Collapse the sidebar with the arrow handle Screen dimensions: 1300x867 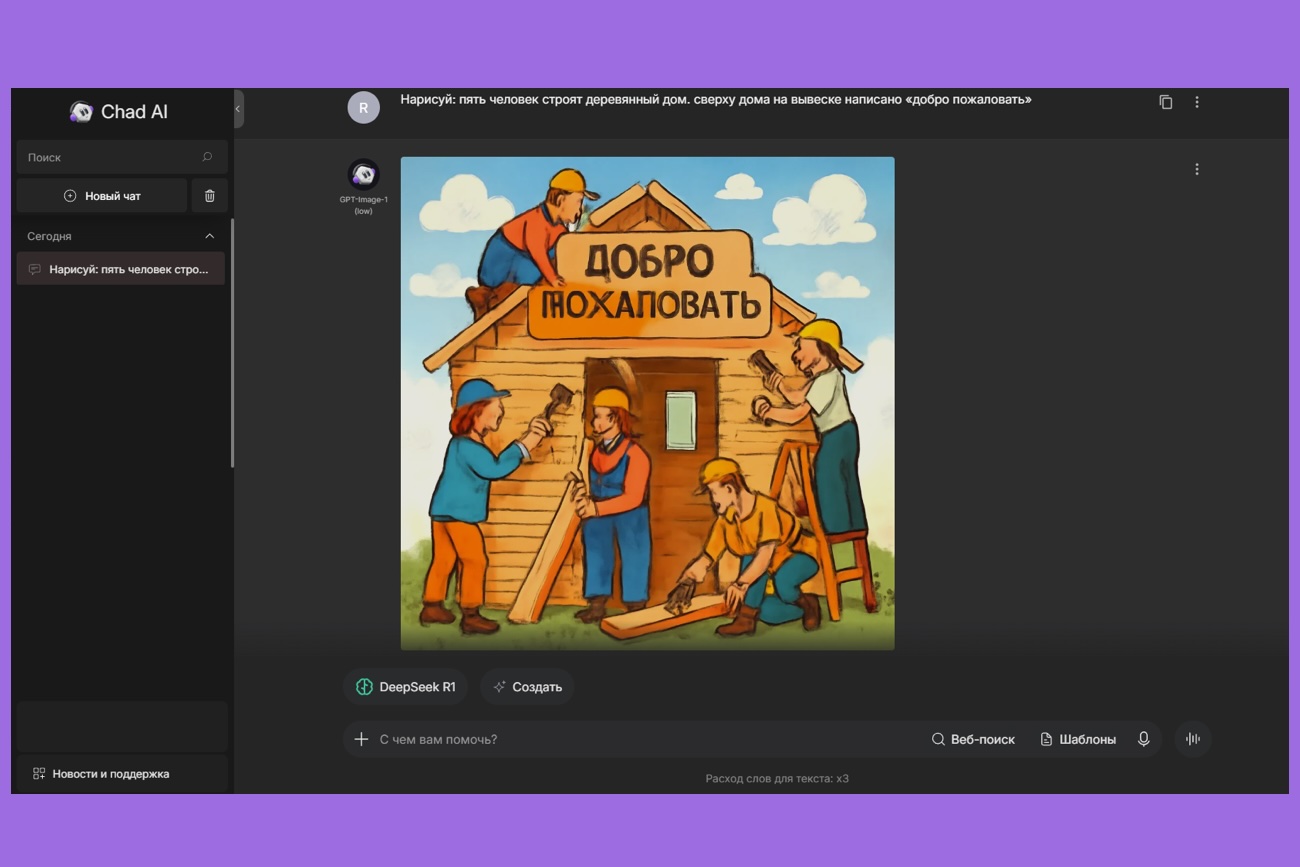click(238, 109)
